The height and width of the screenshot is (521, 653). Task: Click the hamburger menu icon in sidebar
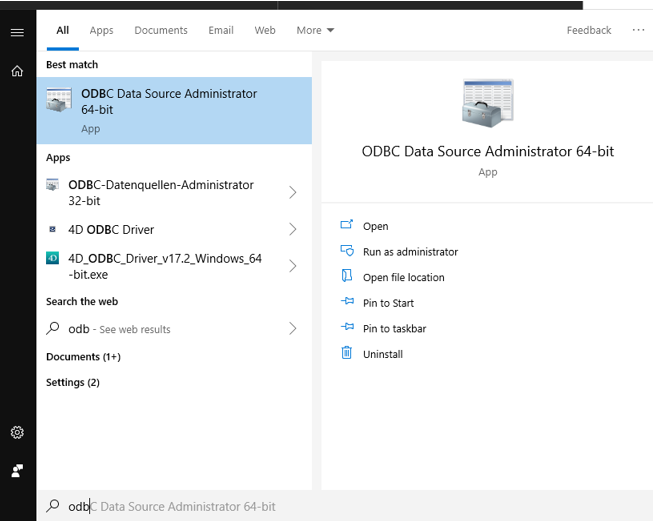pos(17,32)
